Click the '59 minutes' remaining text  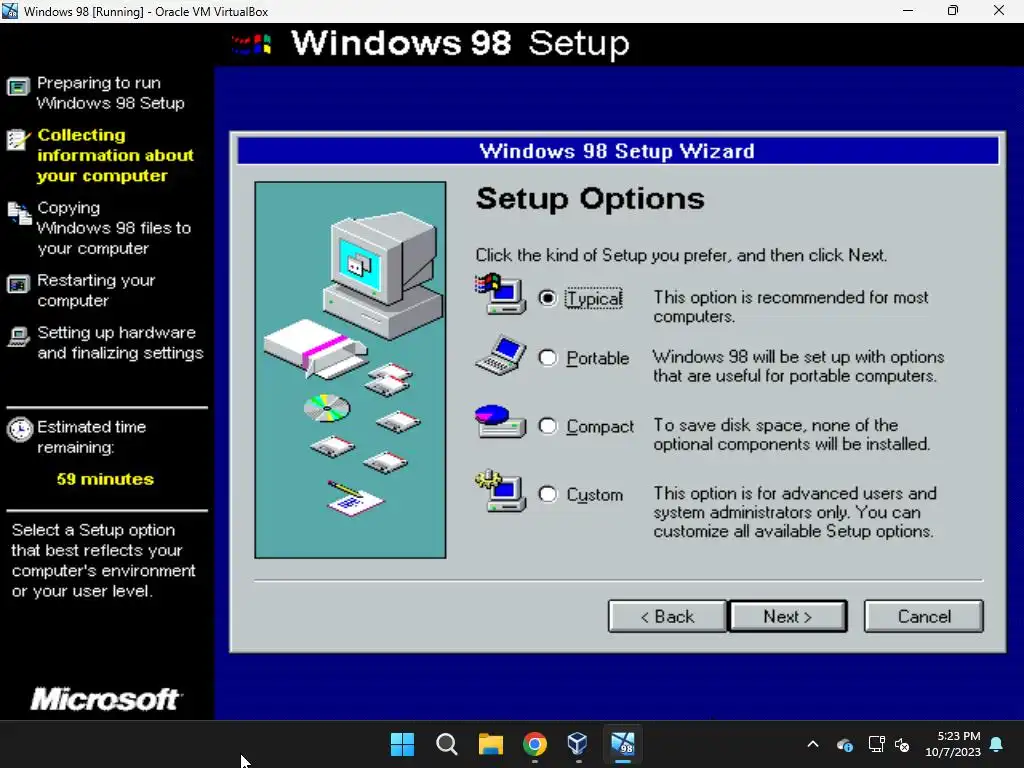[x=104, y=479]
